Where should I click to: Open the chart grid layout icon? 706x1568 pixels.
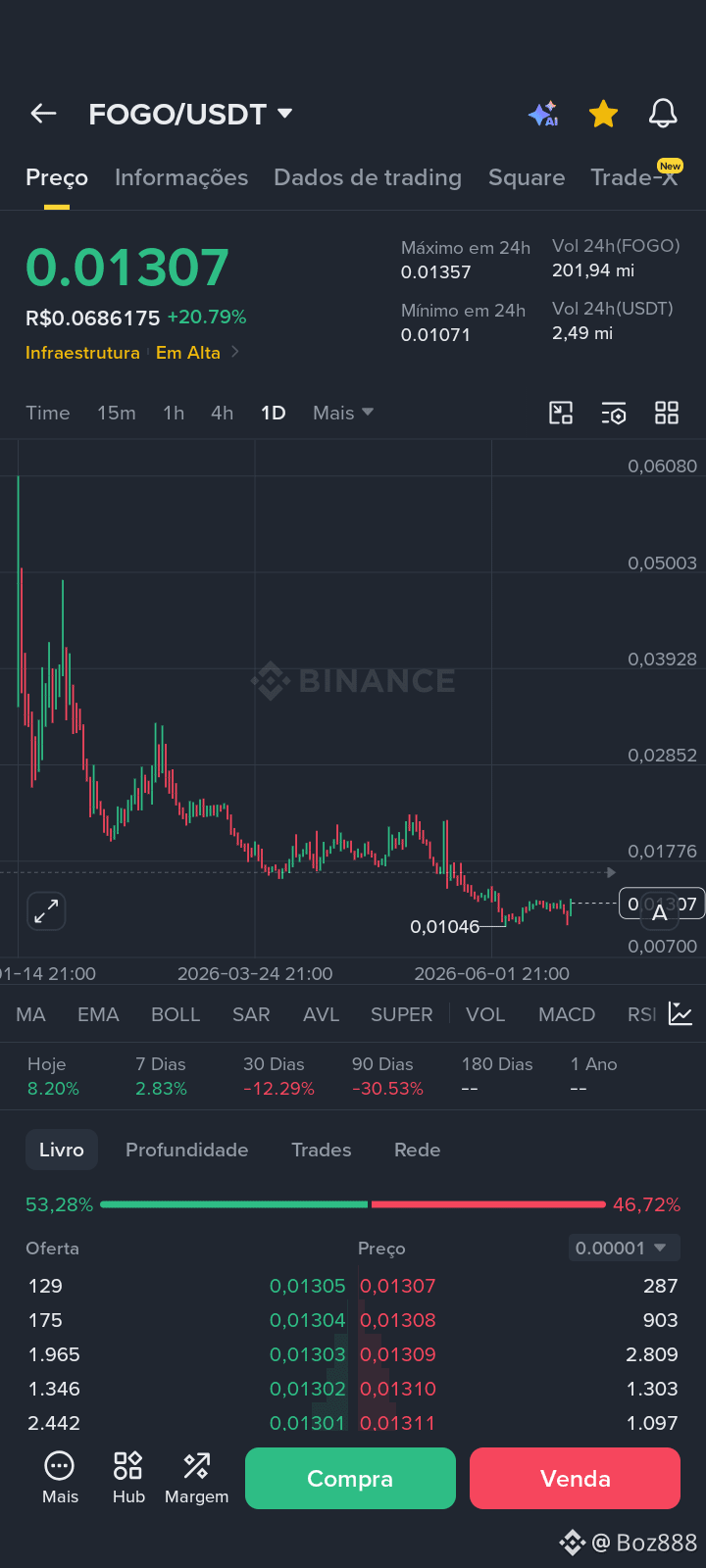(x=667, y=413)
